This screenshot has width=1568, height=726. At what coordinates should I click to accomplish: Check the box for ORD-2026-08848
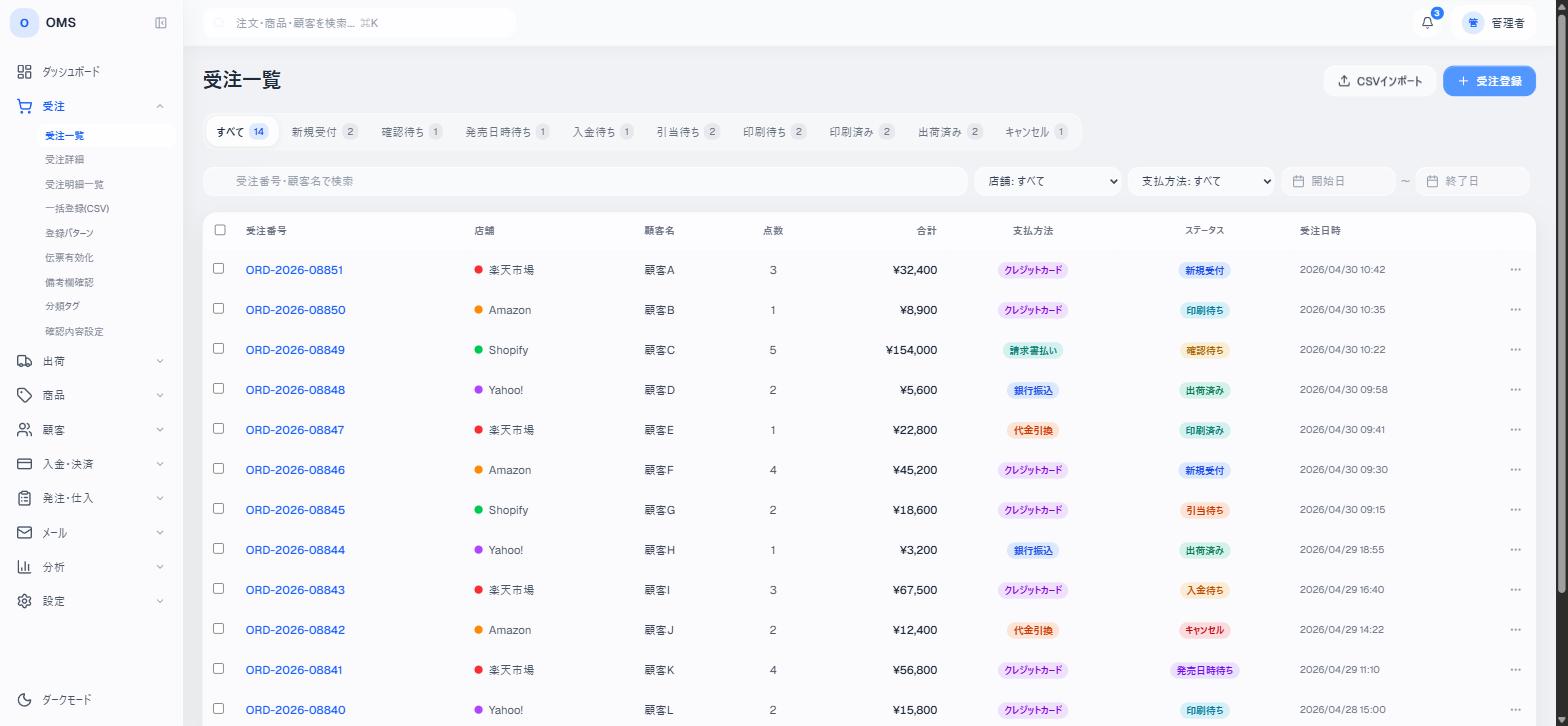coord(219,389)
